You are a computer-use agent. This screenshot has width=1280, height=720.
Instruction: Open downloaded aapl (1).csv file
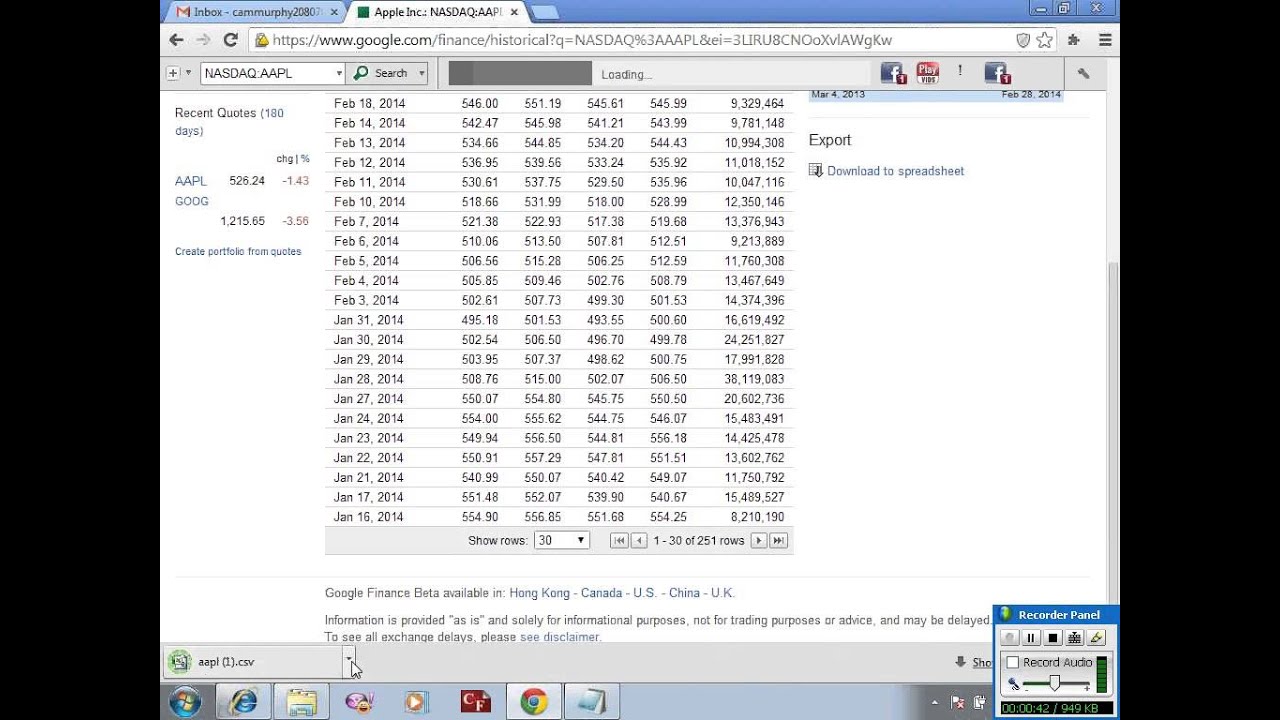click(x=252, y=661)
